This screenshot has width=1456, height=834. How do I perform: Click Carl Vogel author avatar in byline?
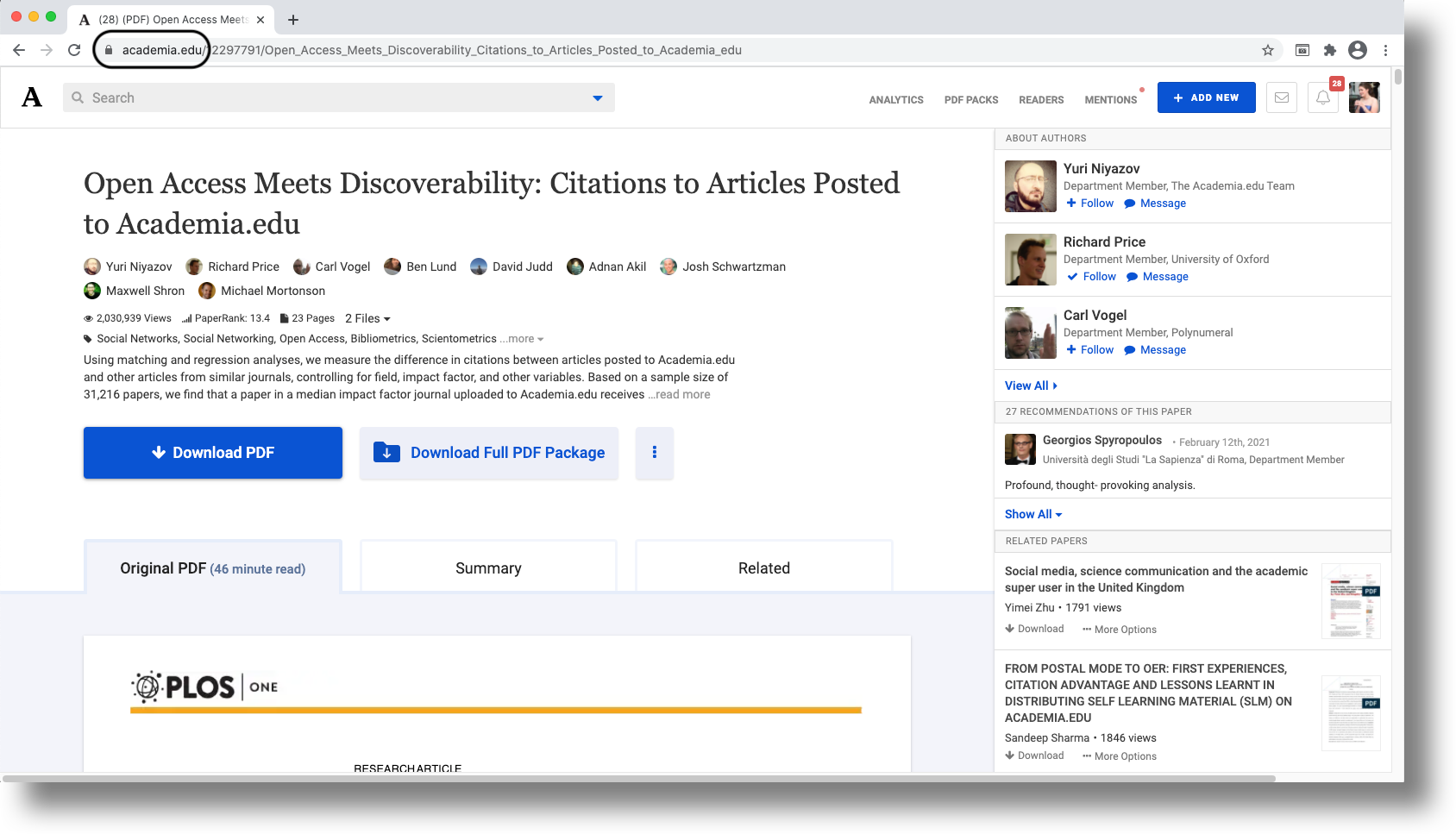coord(302,267)
